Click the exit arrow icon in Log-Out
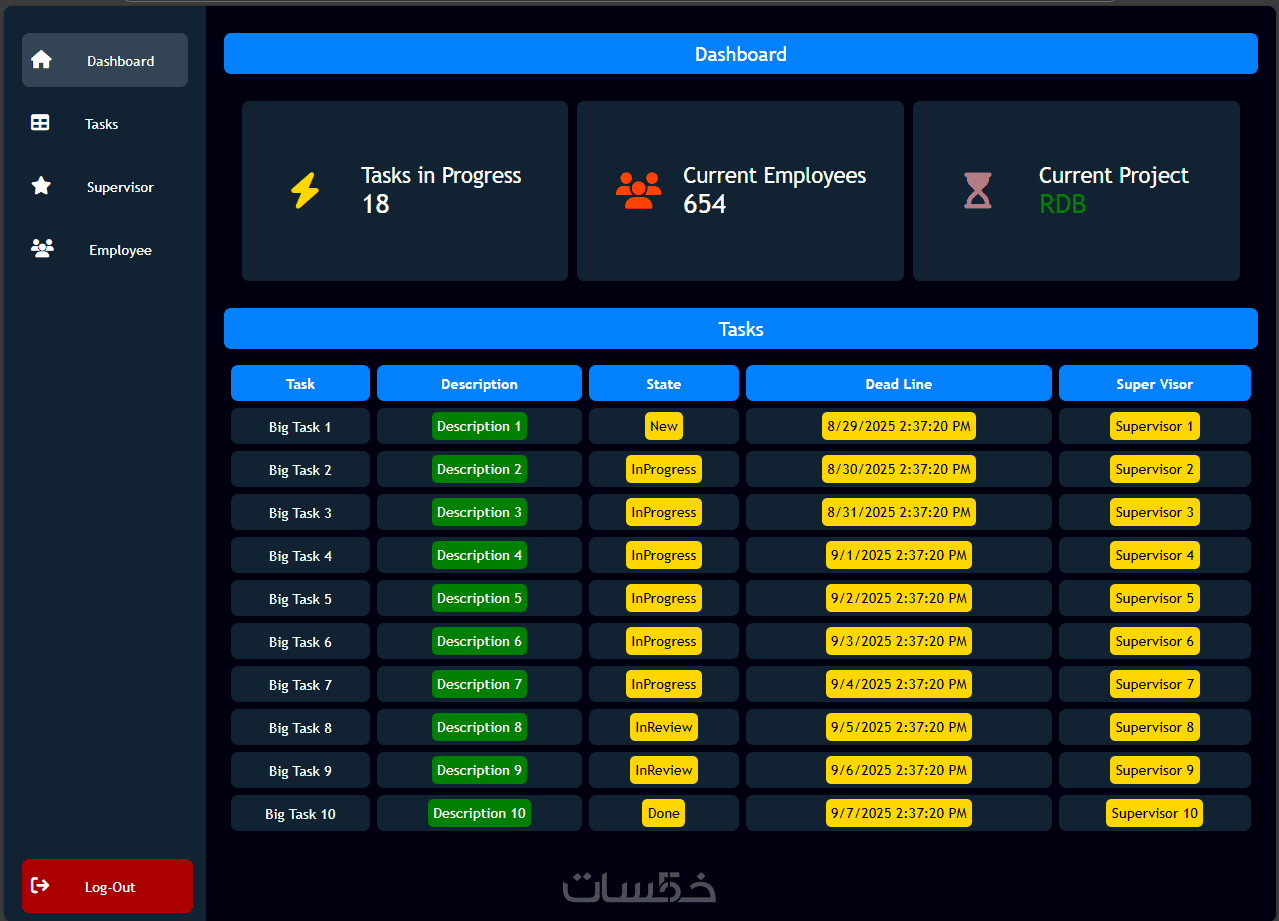This screenshot has width=1279, height=921. (40, 886)
